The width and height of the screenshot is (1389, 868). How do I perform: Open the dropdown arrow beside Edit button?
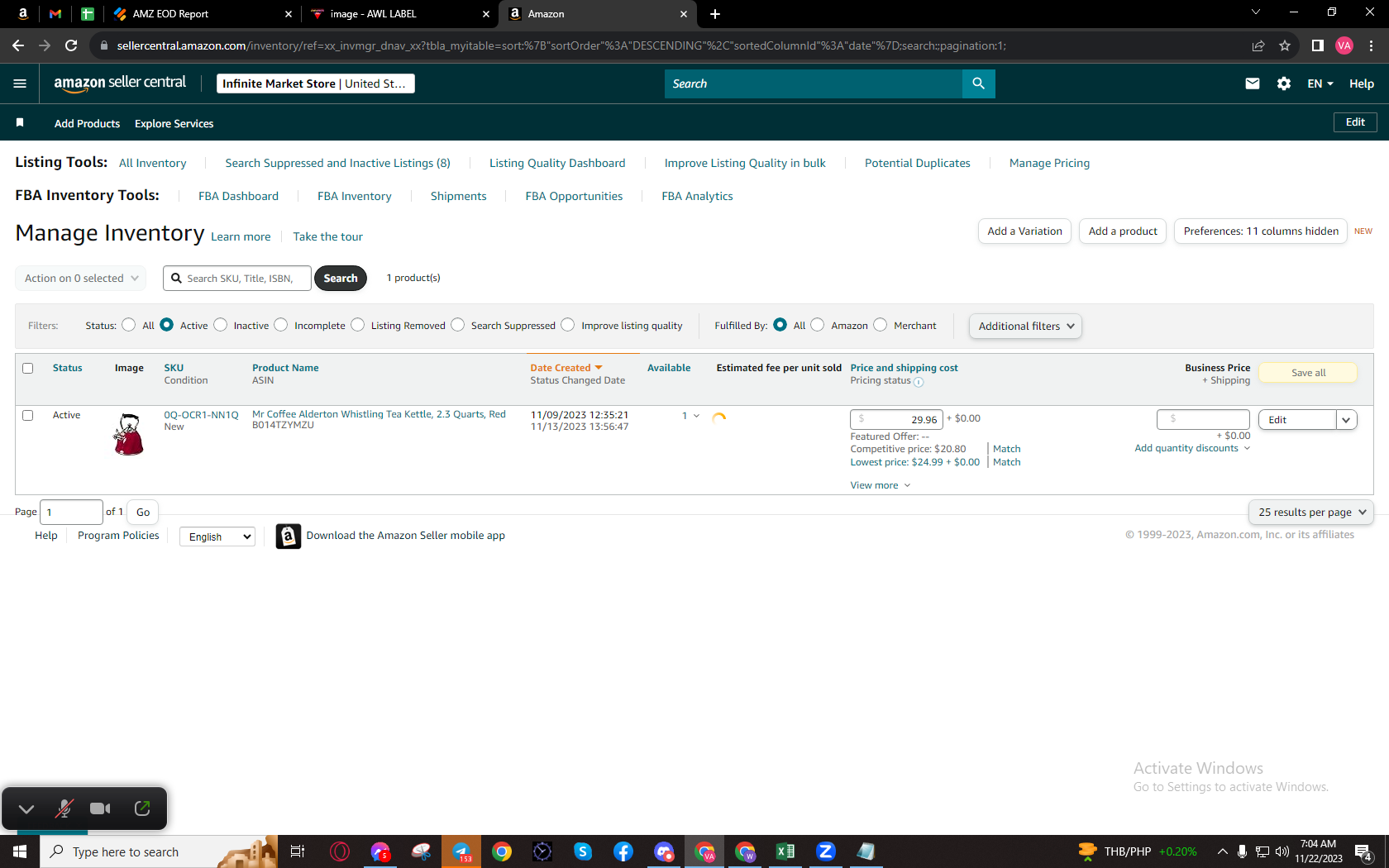(1346, 420)
